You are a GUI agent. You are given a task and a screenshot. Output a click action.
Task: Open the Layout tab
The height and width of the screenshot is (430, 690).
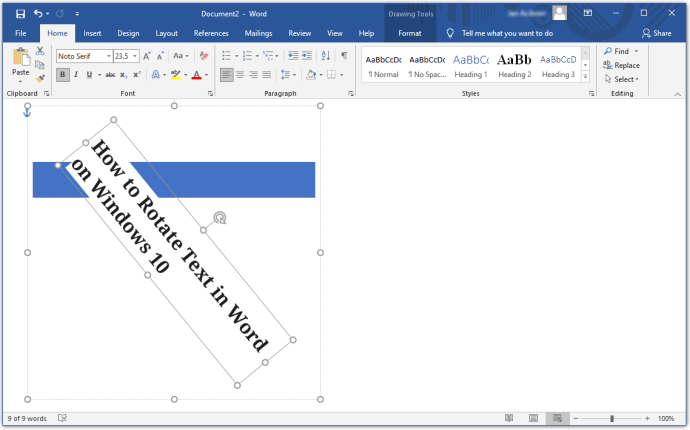(x=166, y=33)
